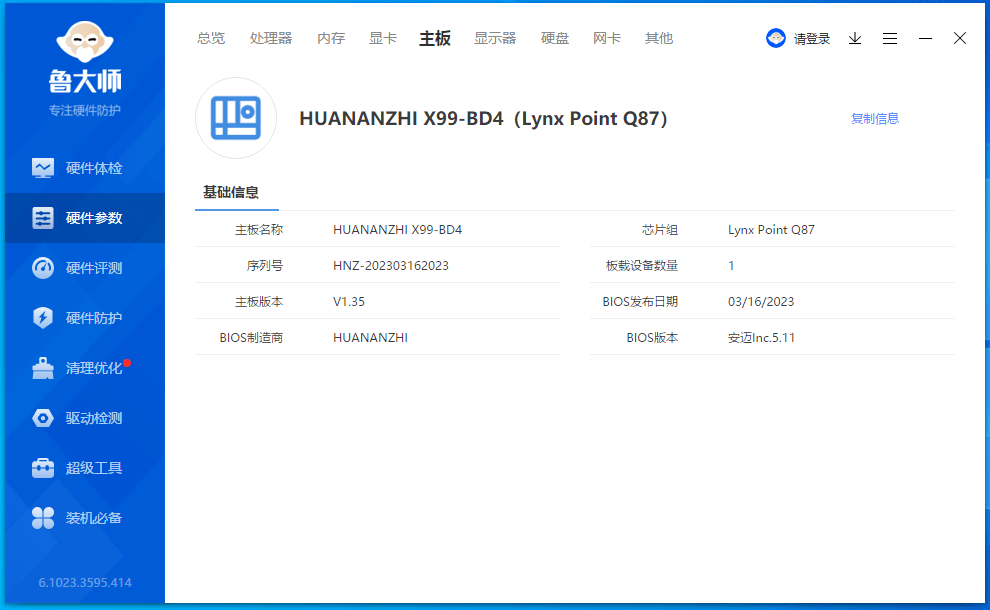Viewport: 990px width, 610px height.
Task: Select the 主板 motherboard tab
Action: [x=435, y=39]
